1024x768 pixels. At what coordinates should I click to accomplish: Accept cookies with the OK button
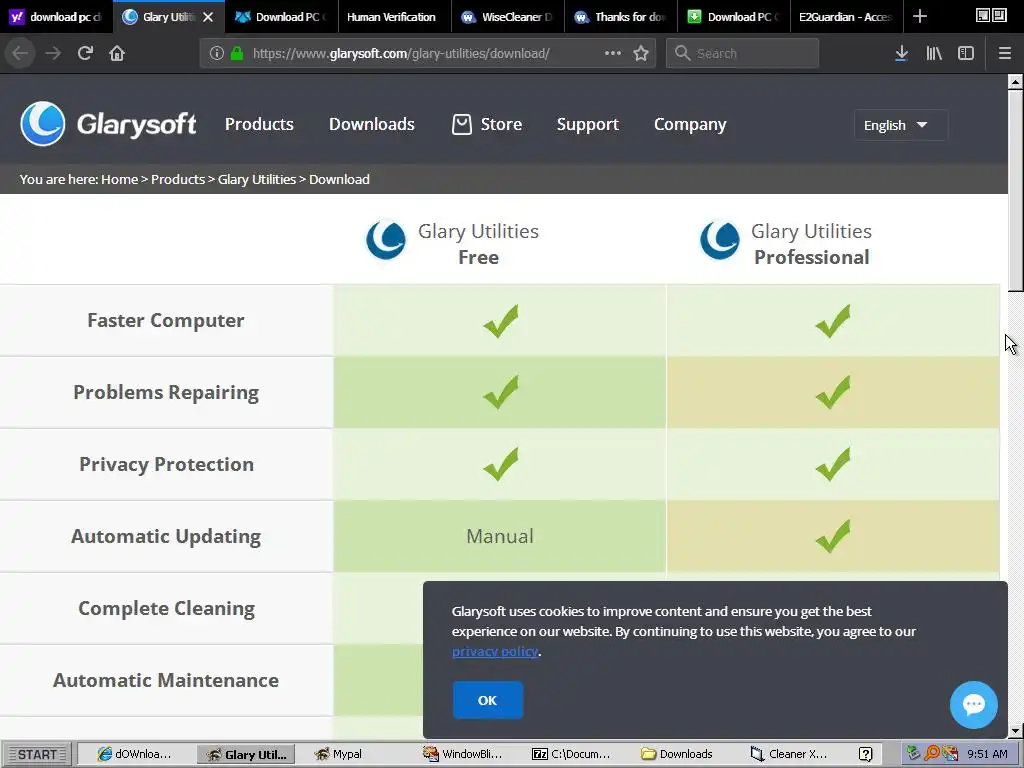pos(488,700)
